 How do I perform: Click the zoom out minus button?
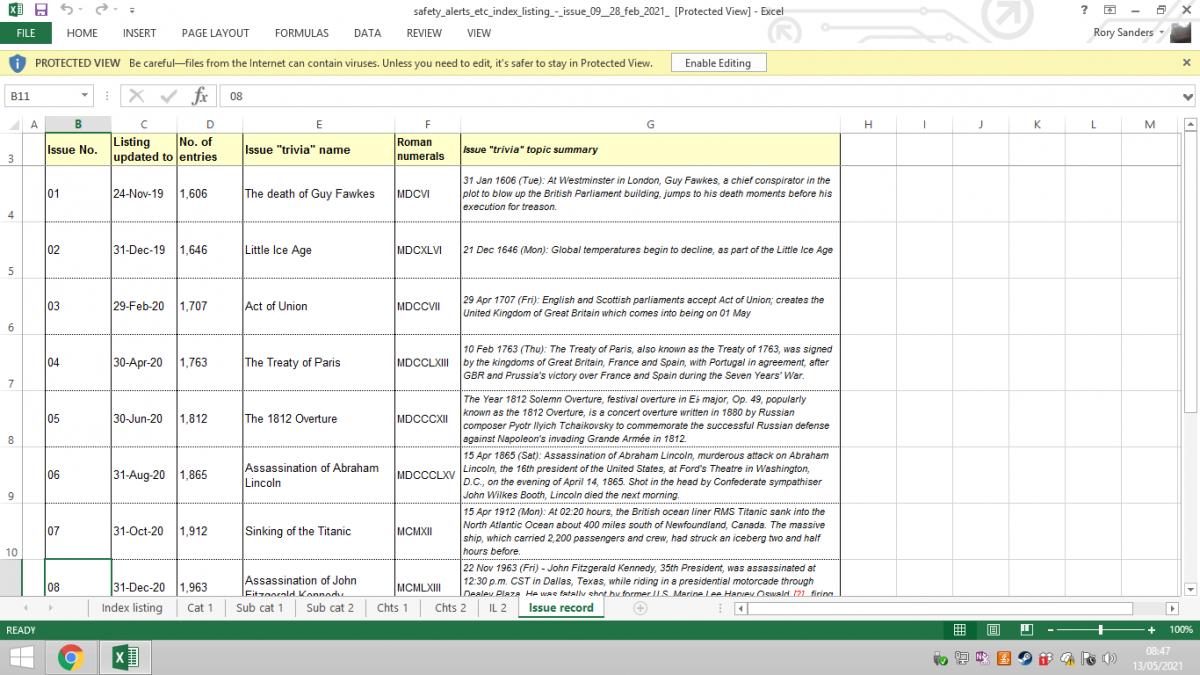(x=1050, y=630)
